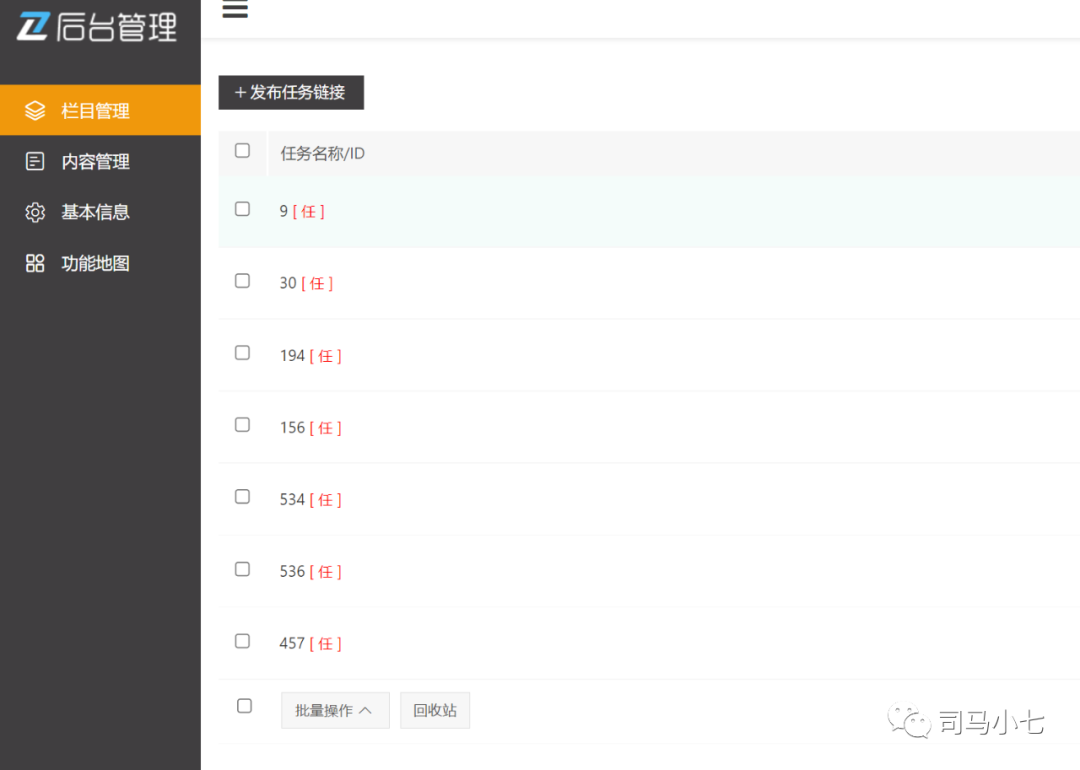Toggle the hamburger menu icon
Image resolution: width=1080 pixels, height=770 pixels.
235,8
